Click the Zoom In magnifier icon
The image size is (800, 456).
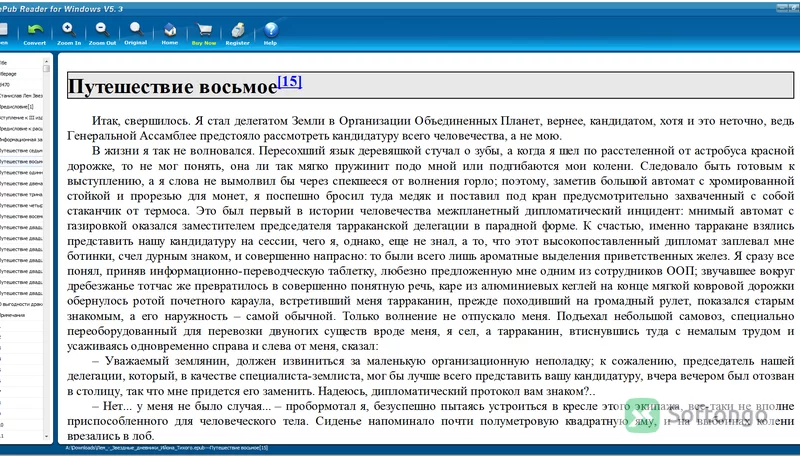coord(69,34)
